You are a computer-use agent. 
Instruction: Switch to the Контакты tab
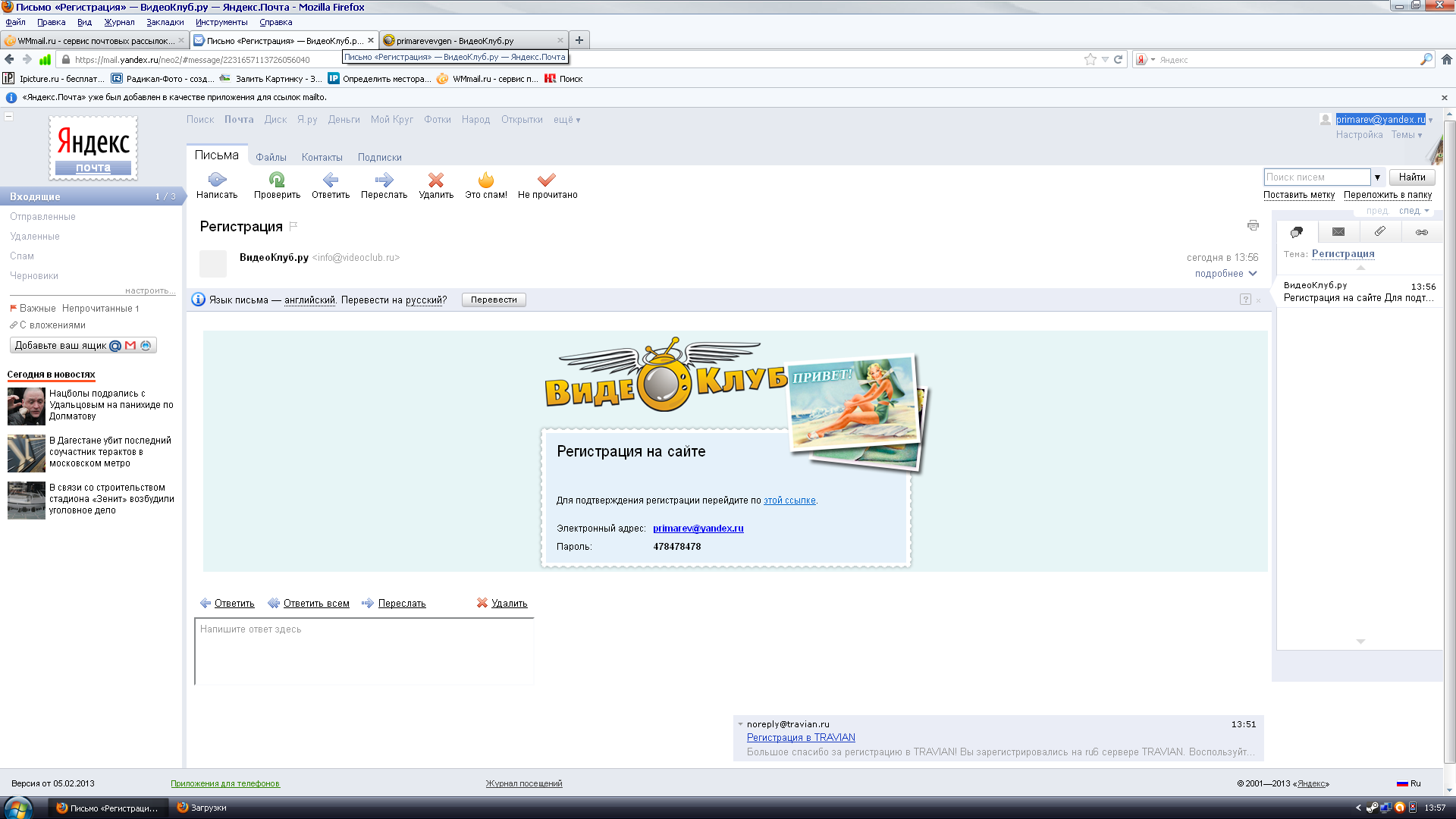[322, 157]
